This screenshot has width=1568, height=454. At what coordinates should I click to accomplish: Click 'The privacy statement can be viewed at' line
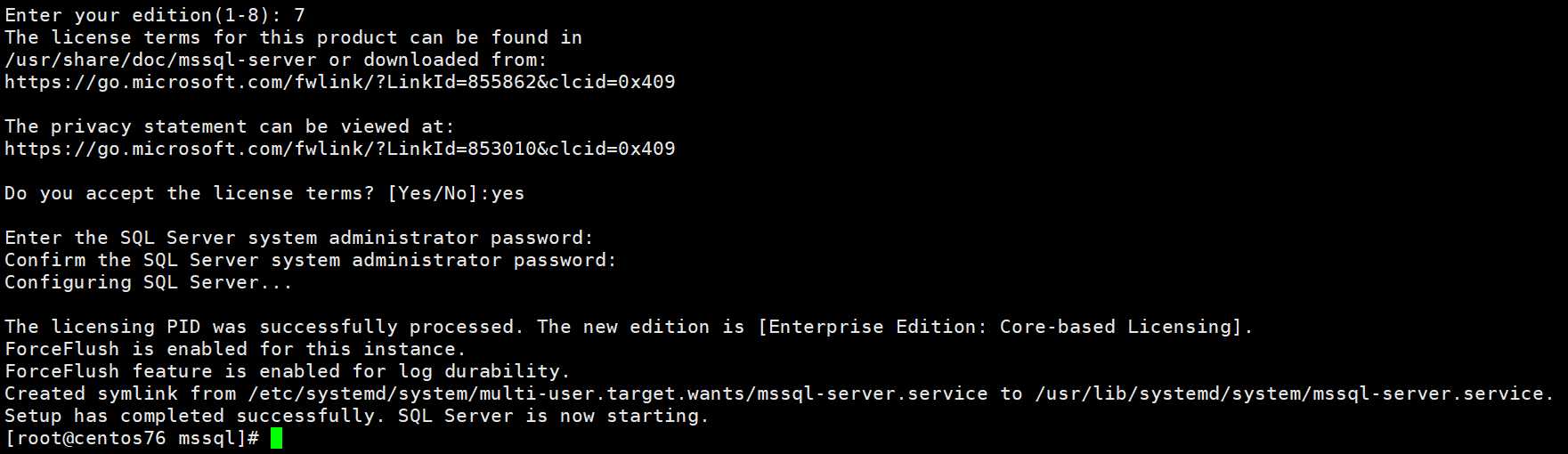tap(229, 126)
